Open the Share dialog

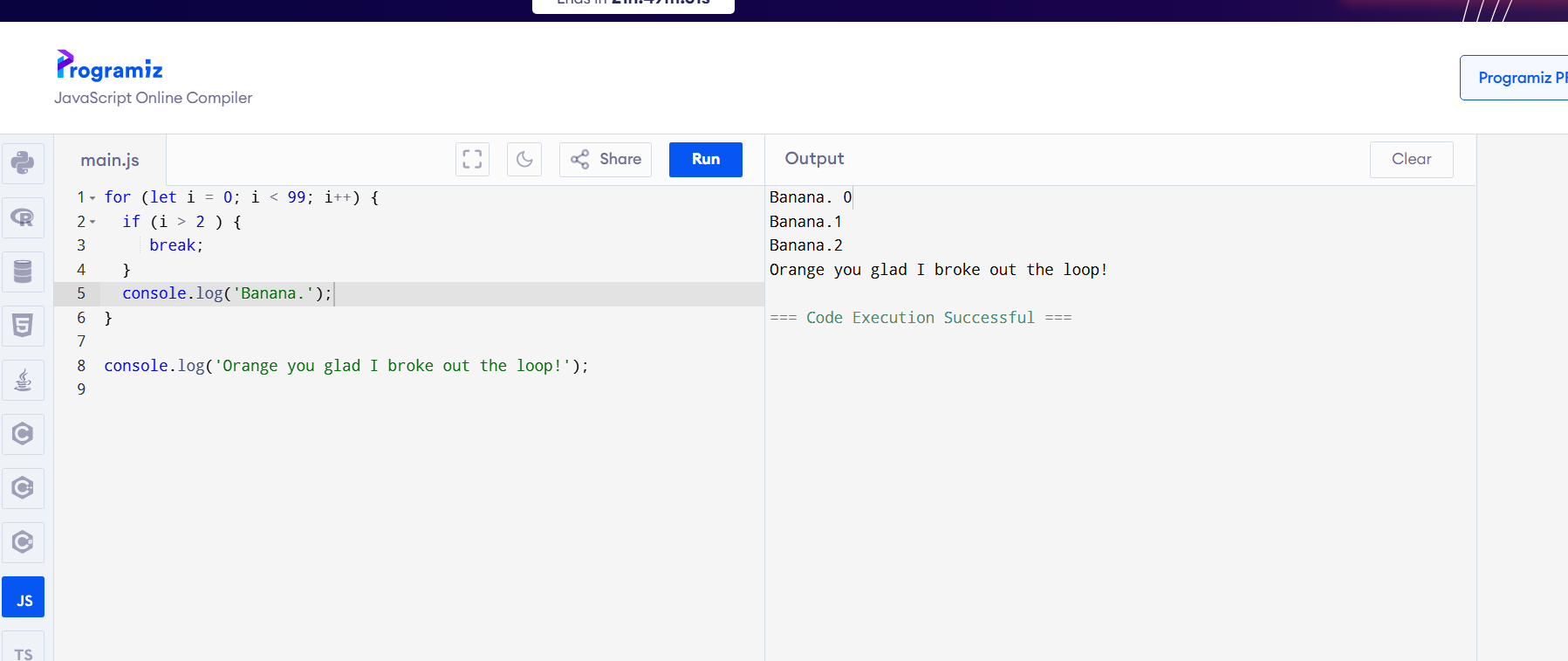click(x=606, y=160)
